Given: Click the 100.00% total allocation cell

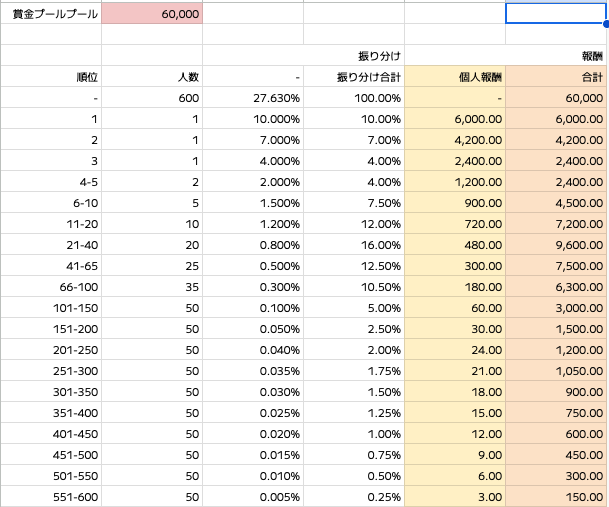Looking at the screenshot, I should point(354,98).
